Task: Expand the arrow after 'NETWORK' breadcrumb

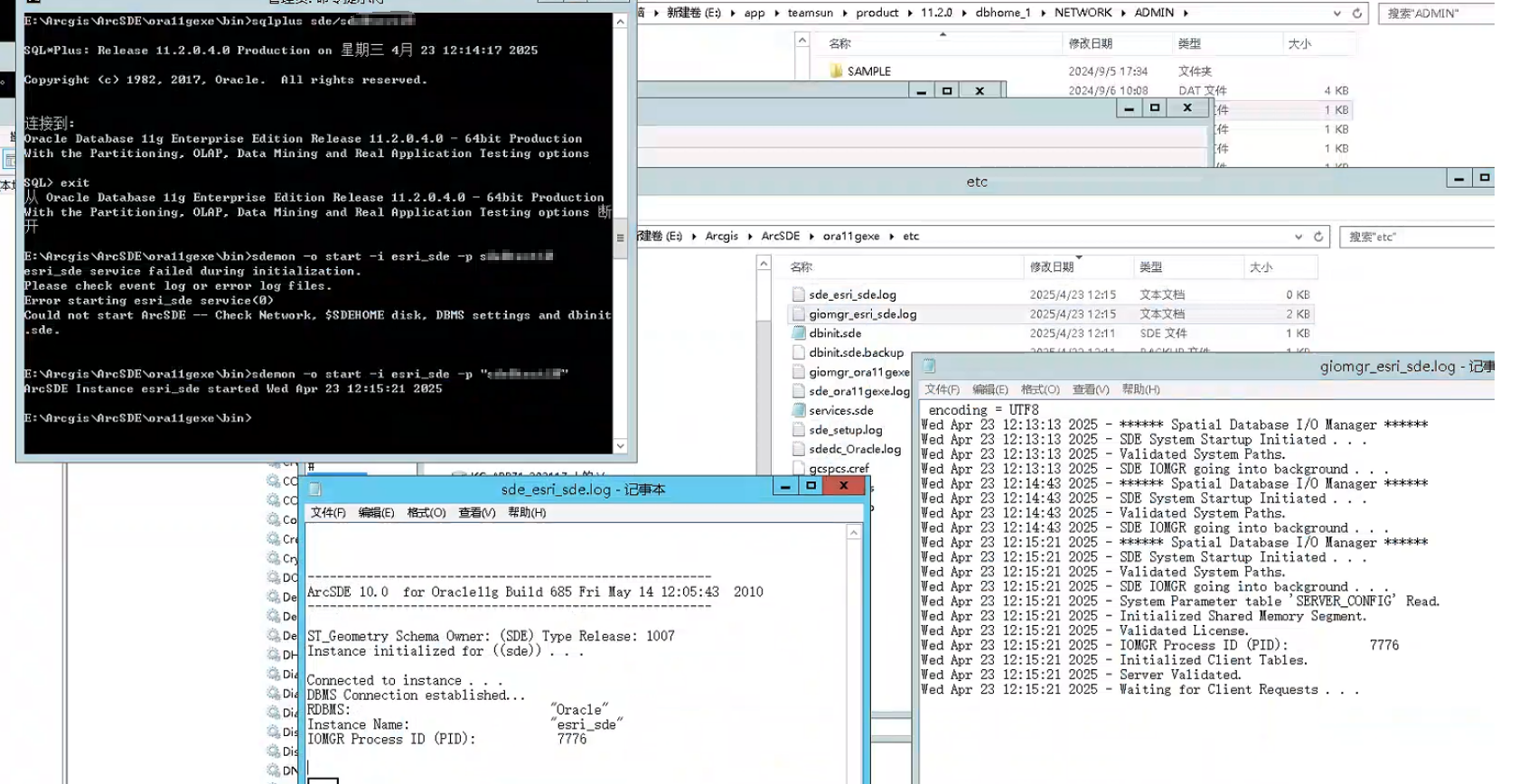Action: click(1123, 13)
